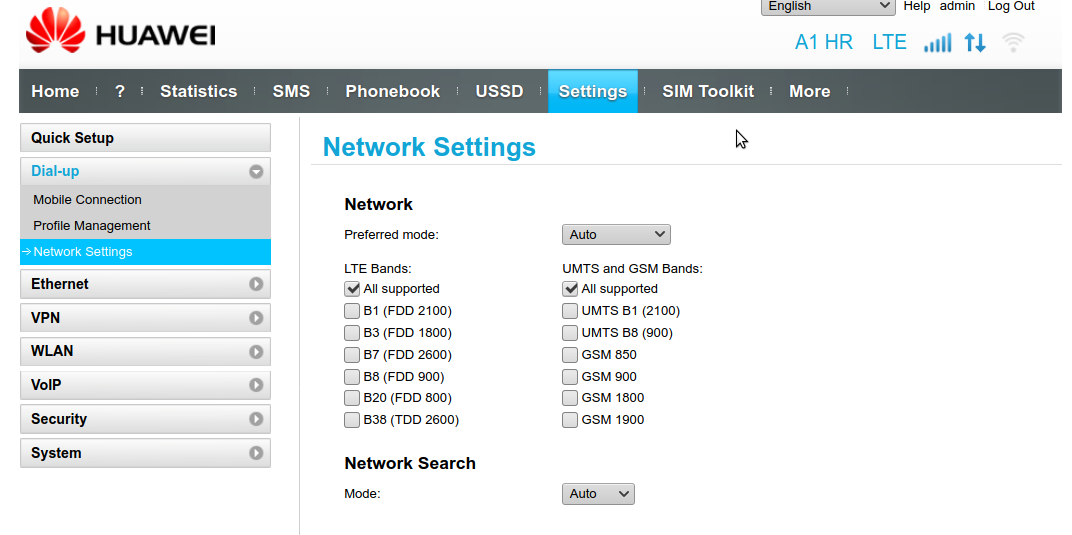Check the B3 (FDD 1800) box

(351, 333)
